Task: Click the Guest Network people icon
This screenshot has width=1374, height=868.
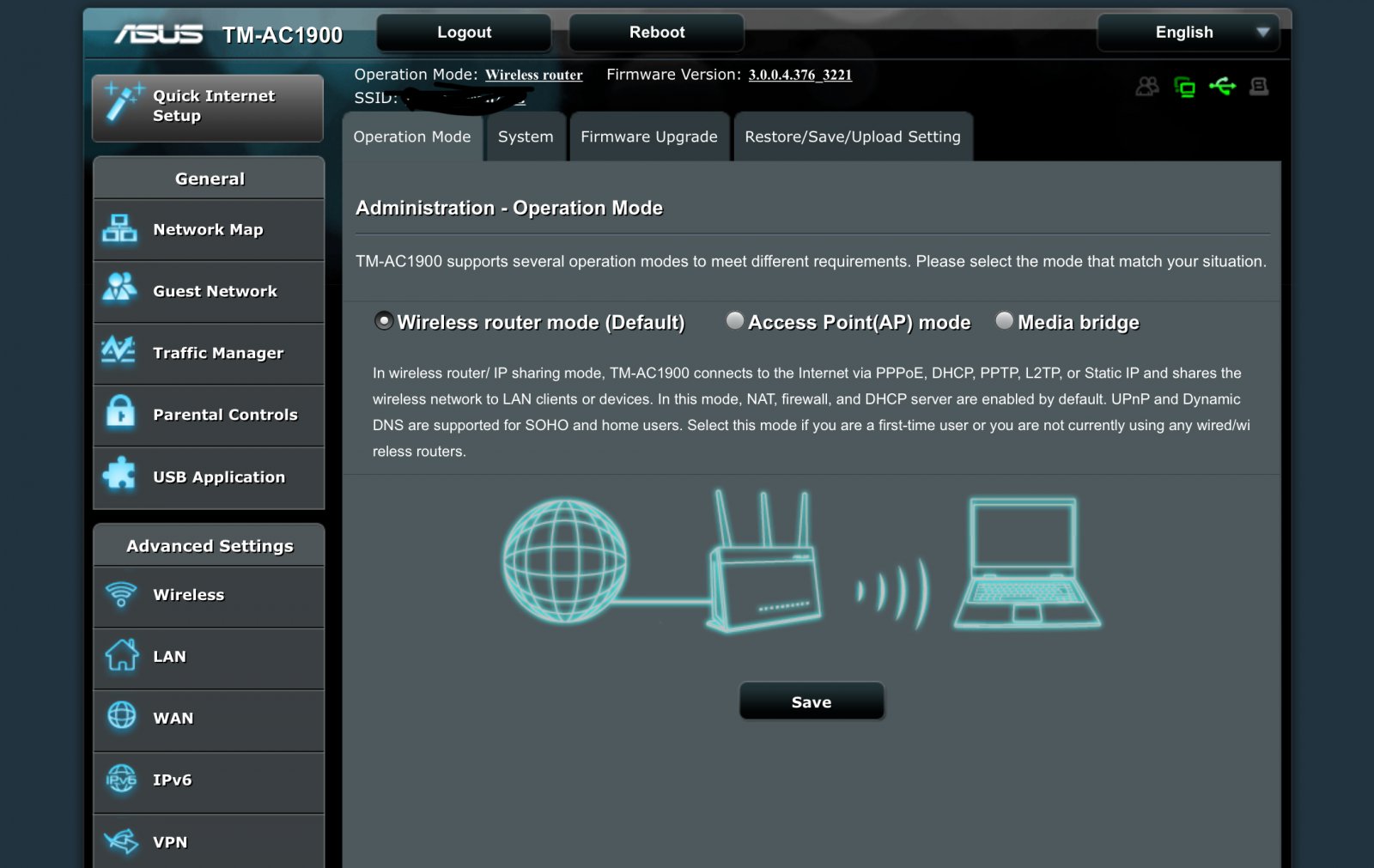Action: click(x=119, y=288)
